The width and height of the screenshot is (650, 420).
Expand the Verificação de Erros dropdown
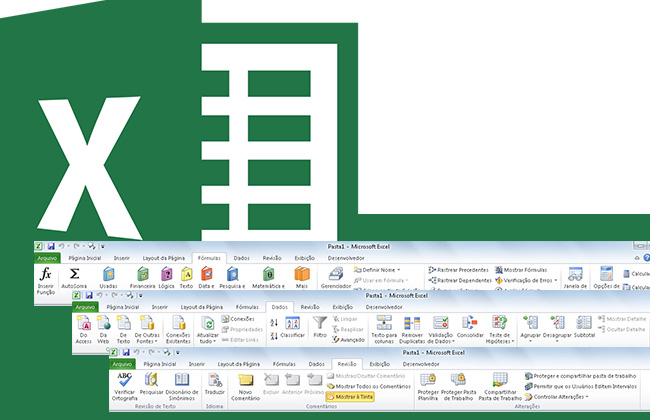pyautogui.click(x=555, y=281)
